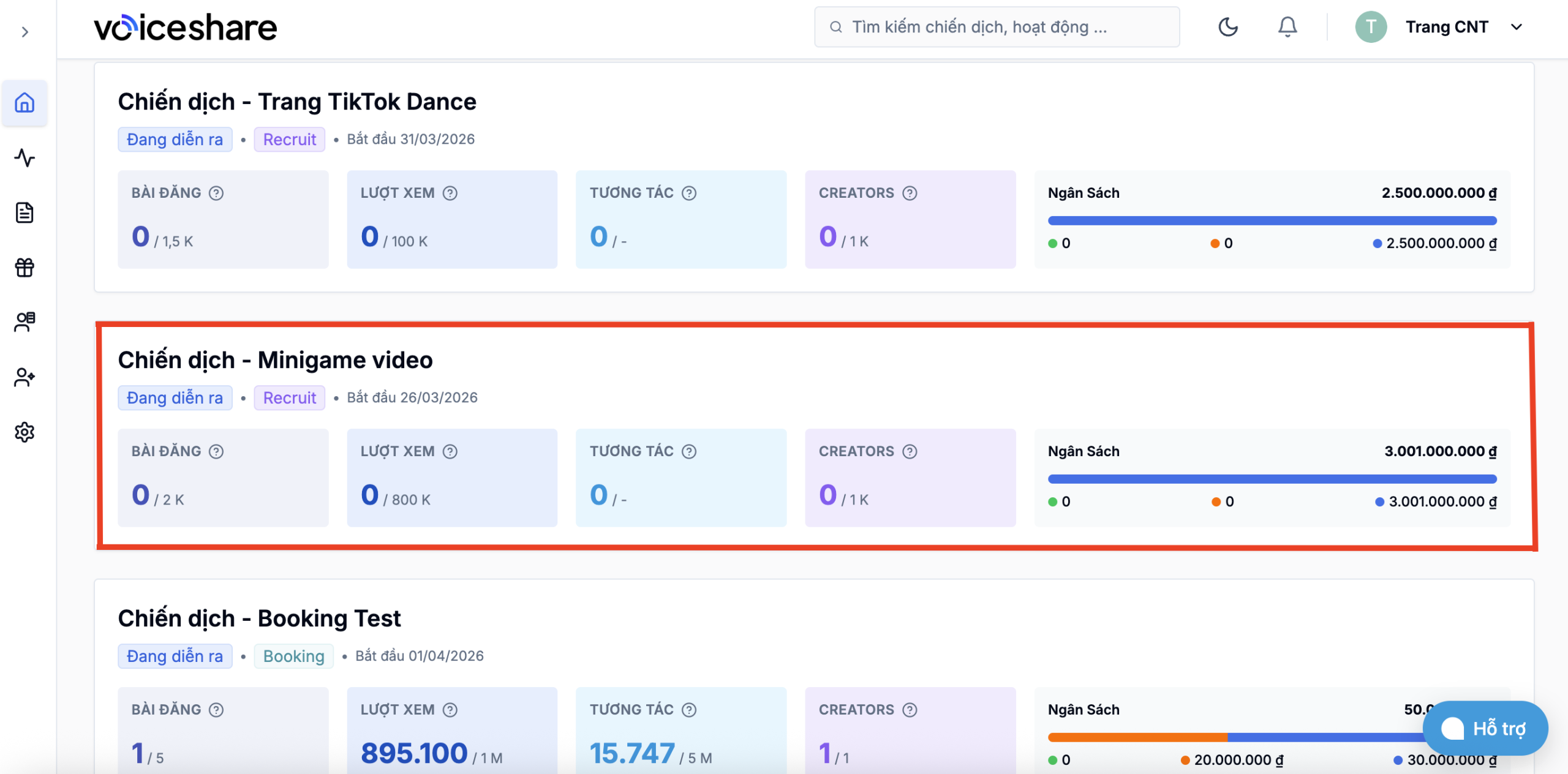
Task: Click TƯƠNG TÁC help icon in Minigame video
Action: (689, 451)
